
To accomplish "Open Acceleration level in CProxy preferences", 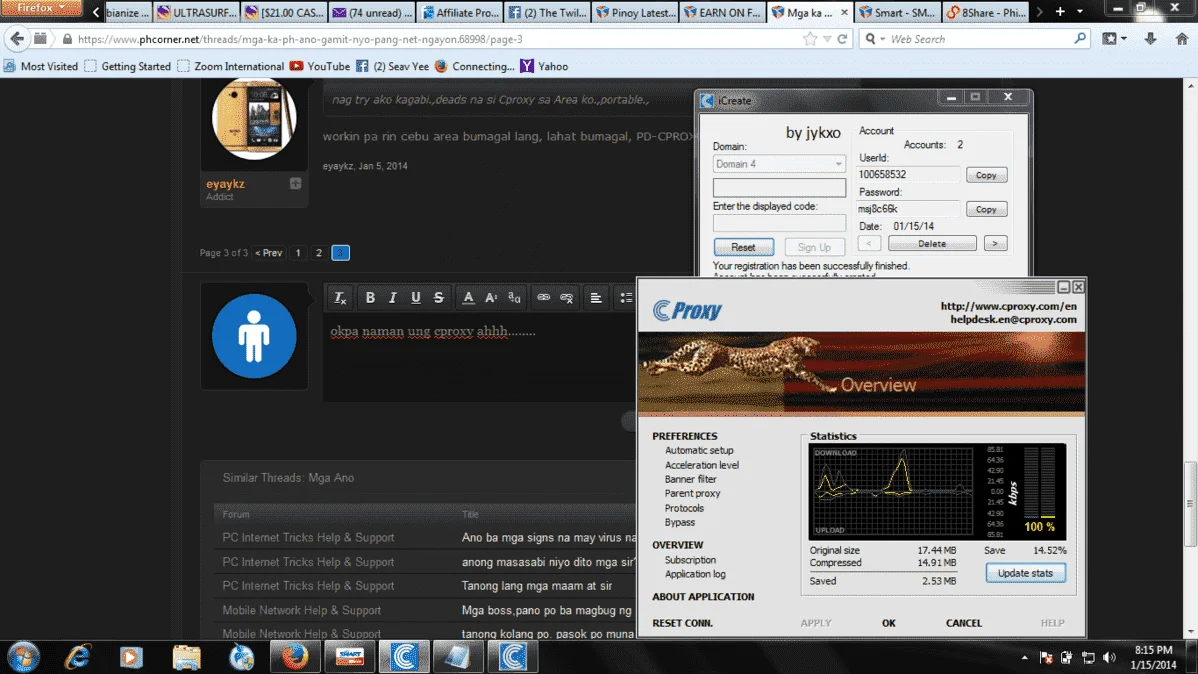I will pyautogui.click(x=701, y=465).
